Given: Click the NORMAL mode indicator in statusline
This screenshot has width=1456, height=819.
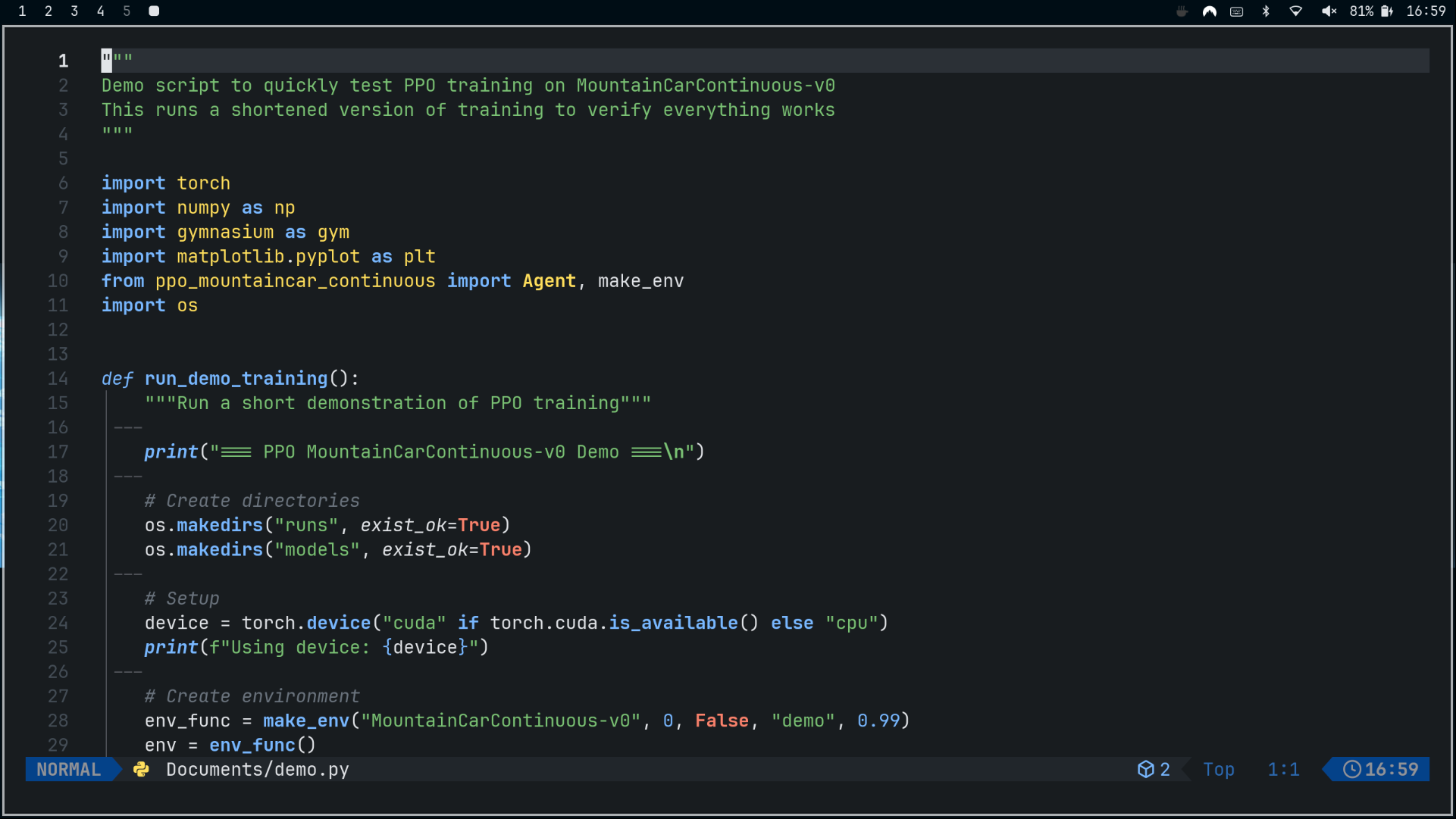Looking at the screenshot, I should click(69, 769).
